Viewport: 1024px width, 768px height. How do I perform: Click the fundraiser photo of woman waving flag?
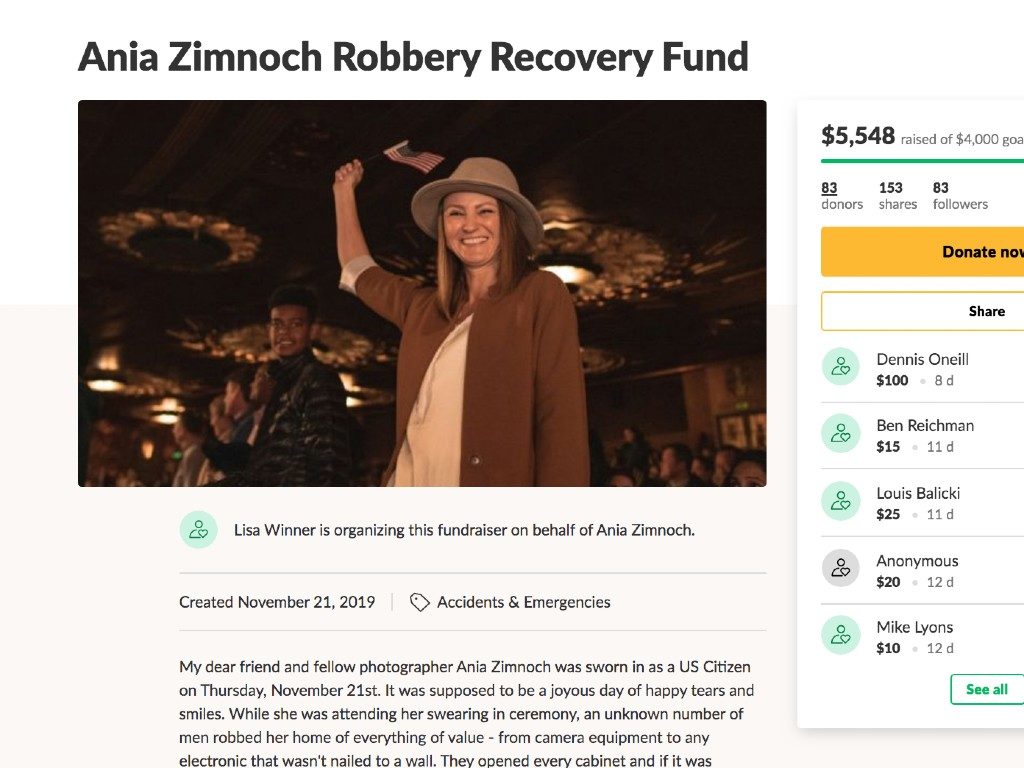click(x=422, y=293)
